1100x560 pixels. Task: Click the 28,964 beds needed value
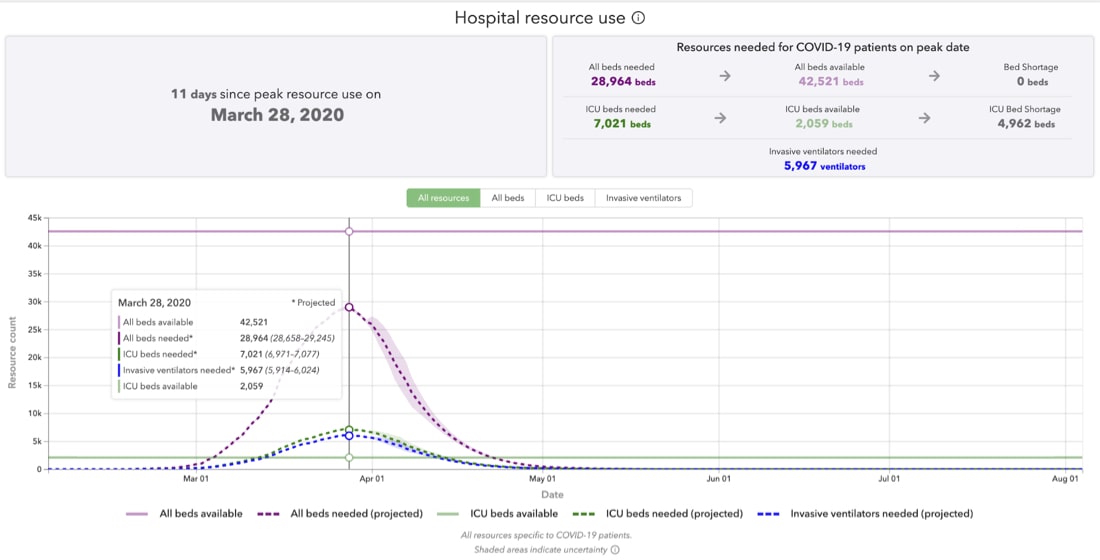tap(622, 82)
